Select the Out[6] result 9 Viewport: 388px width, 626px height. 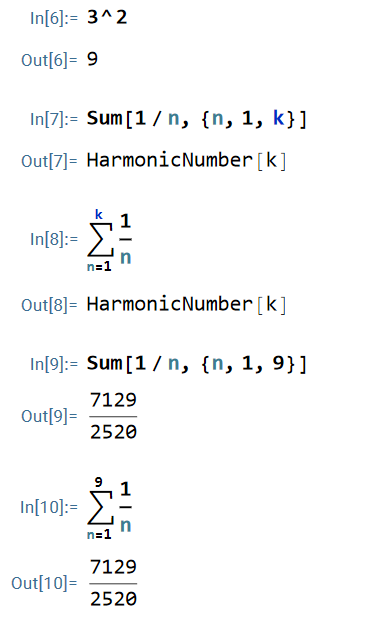click(93, 59)
